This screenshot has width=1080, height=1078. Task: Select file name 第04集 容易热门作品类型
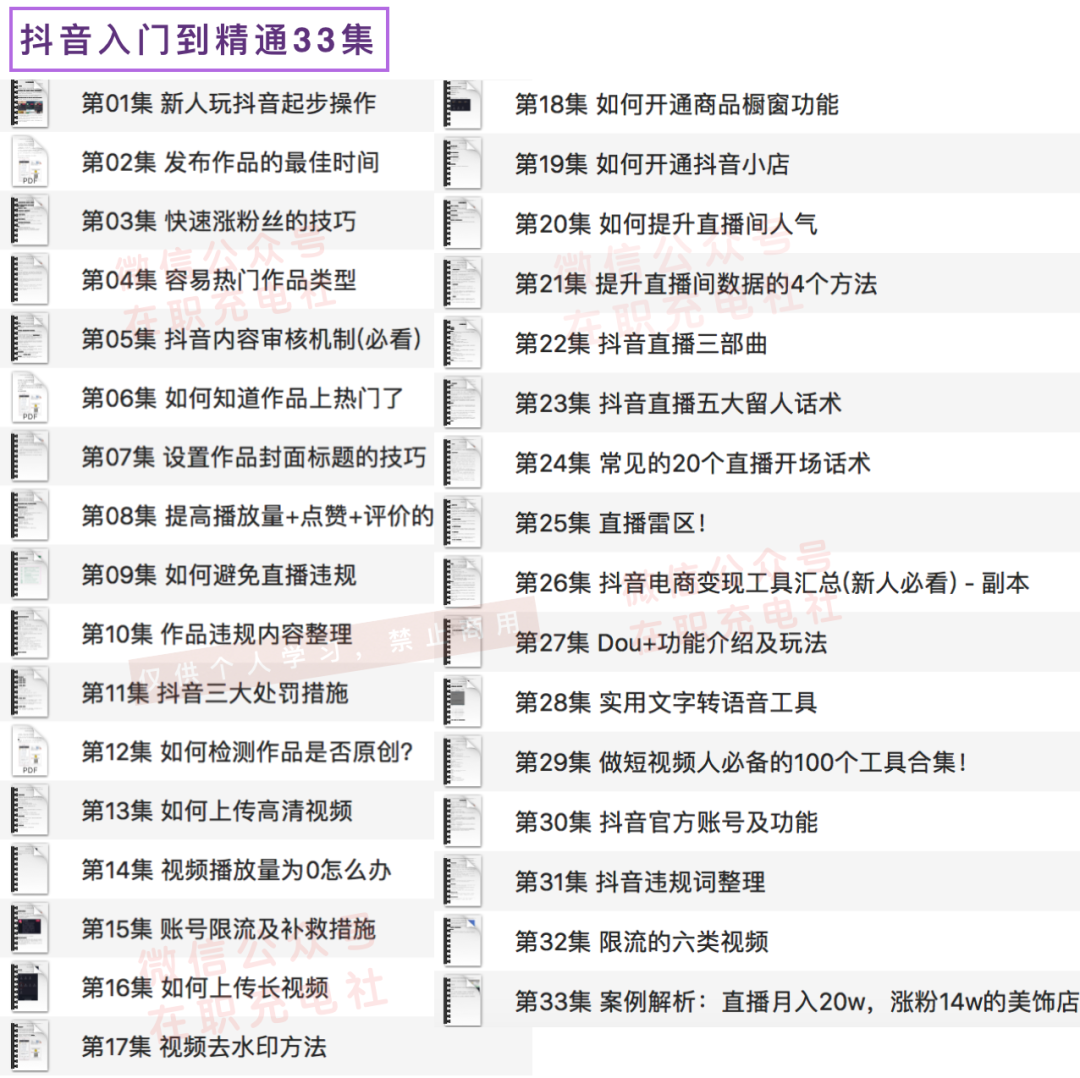(219, 280)
